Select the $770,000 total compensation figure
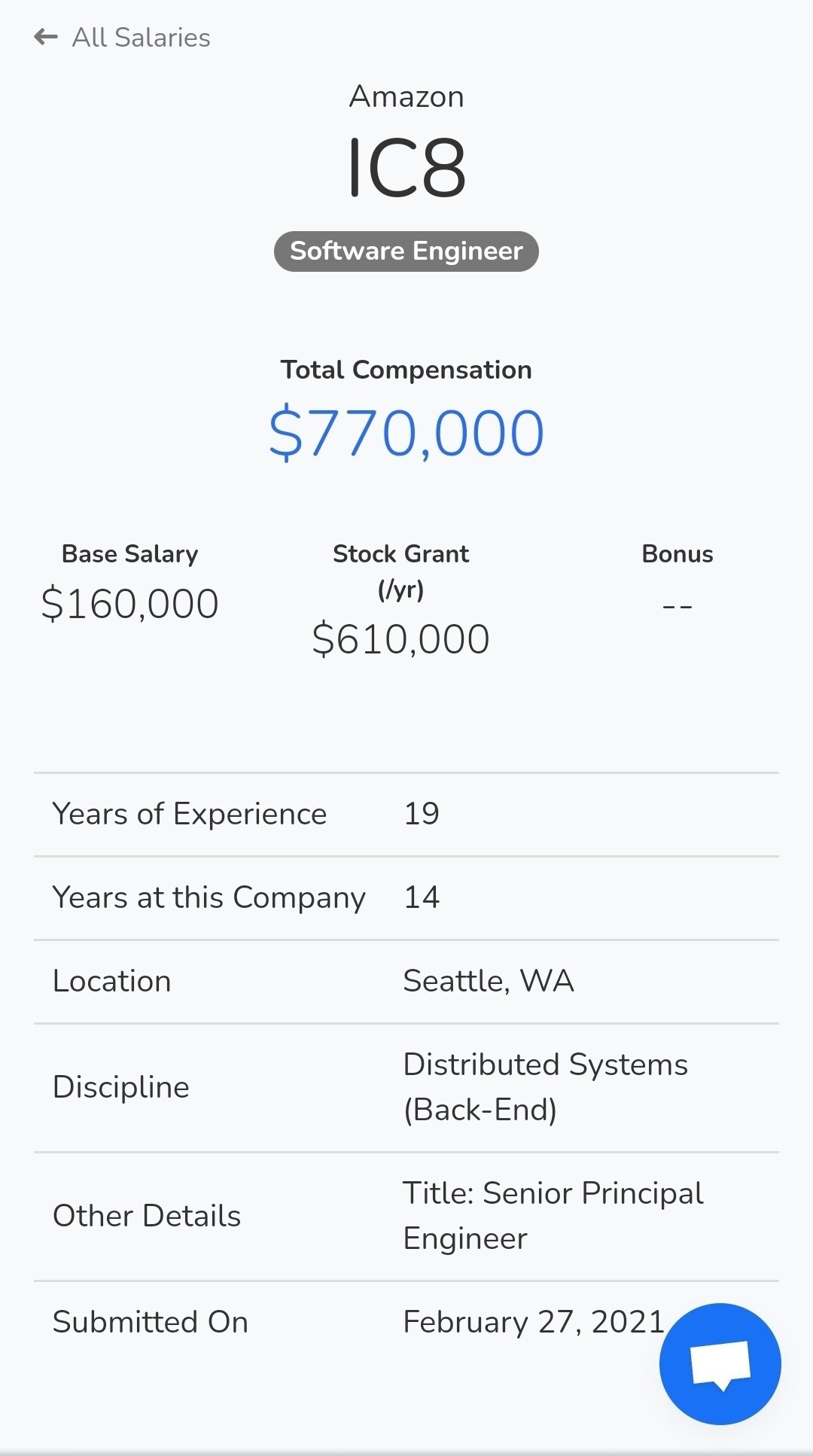The width and height of the screenshot is (813, 1456). [x=406, y=433]
